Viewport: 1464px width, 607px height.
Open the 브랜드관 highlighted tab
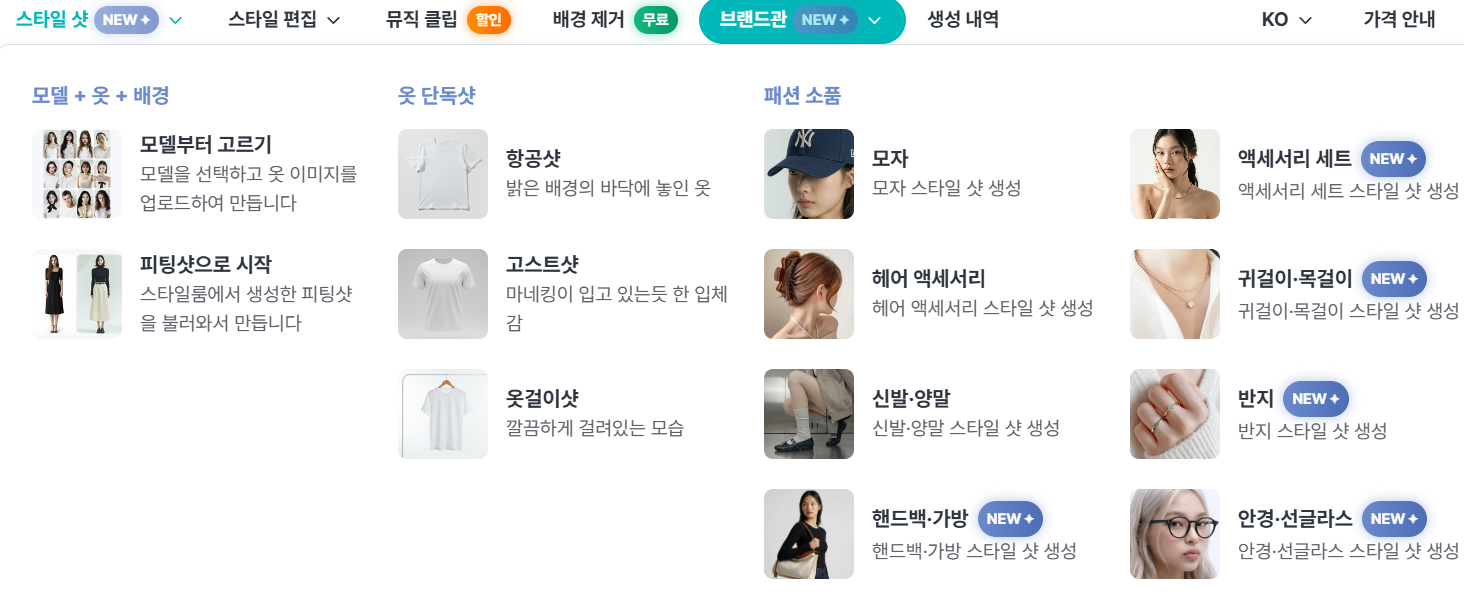click(802, 20)
